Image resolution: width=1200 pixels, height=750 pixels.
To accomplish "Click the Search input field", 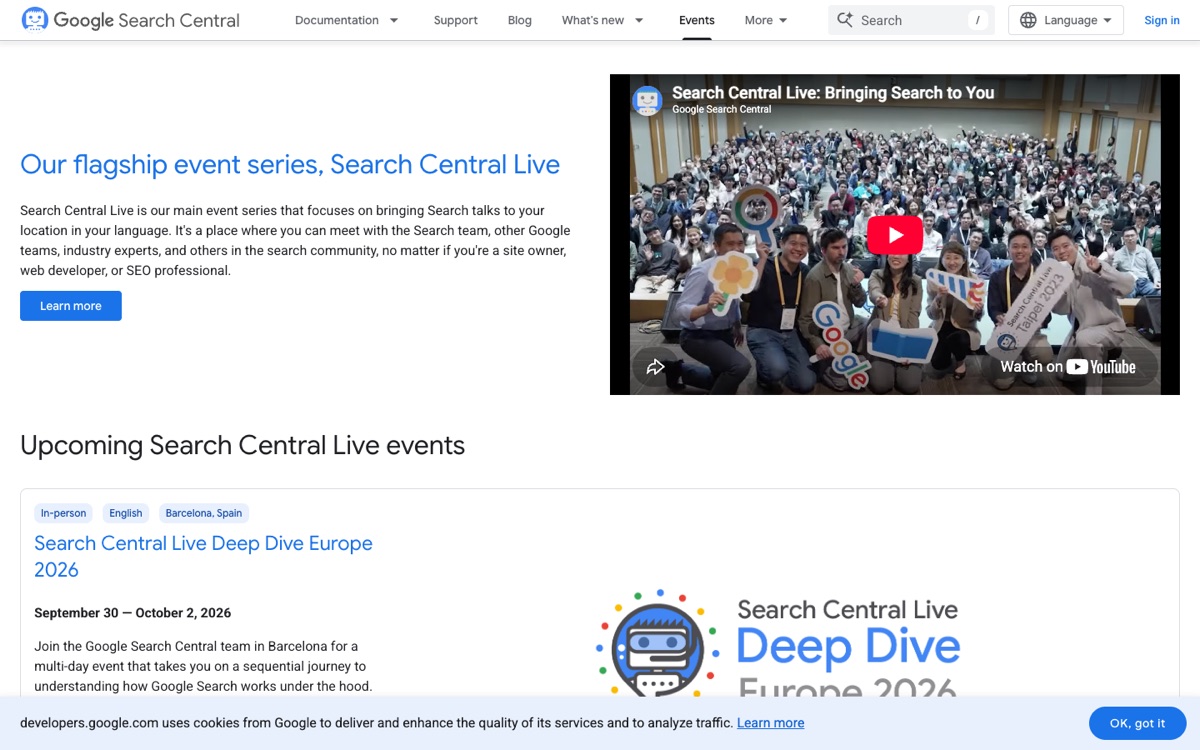I will click(911, 20).
